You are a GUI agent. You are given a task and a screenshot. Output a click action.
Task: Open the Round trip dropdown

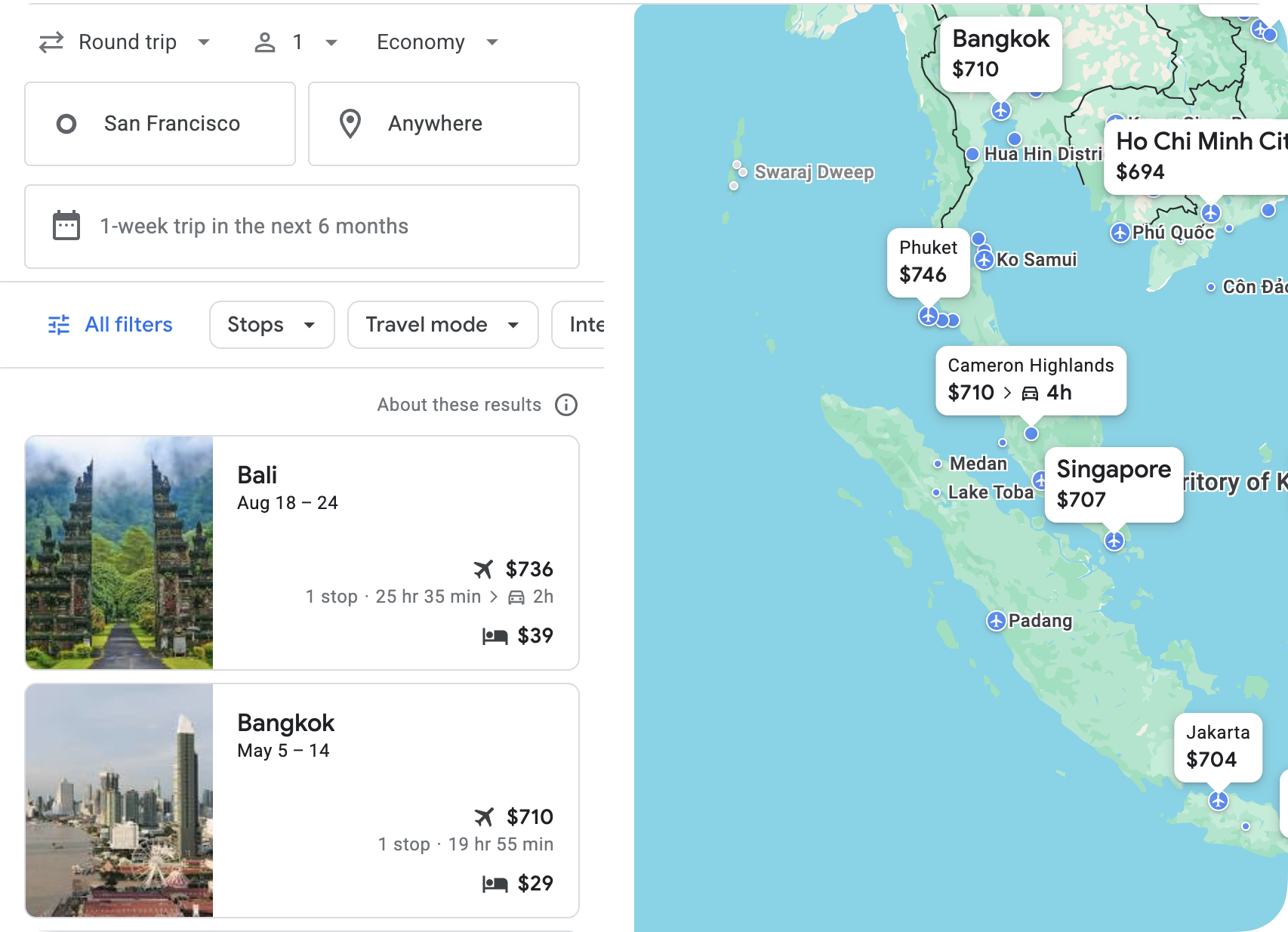[142, 42]
